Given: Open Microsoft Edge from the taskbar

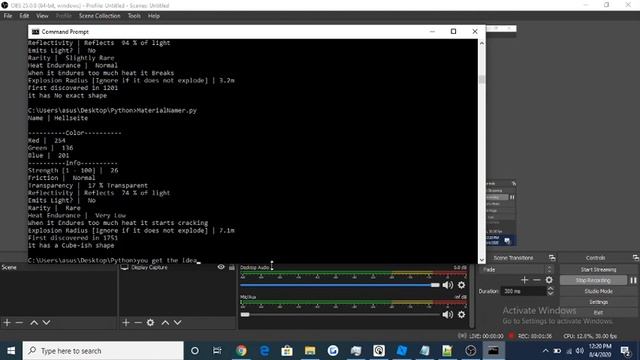Looking at the screenshot, I should [x=264, y=351].
